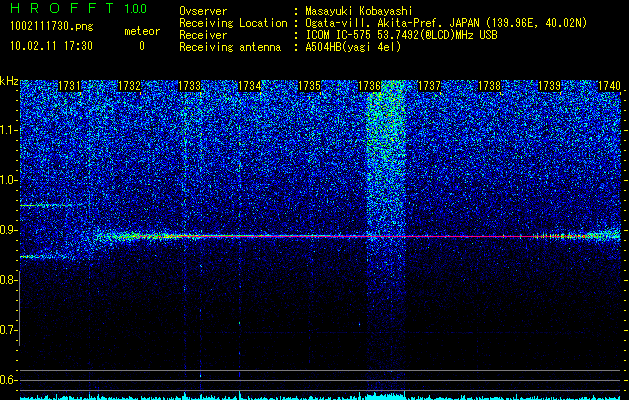
Task: Click the HROFFT 1.0.0 title text
Action: point(79,8)
